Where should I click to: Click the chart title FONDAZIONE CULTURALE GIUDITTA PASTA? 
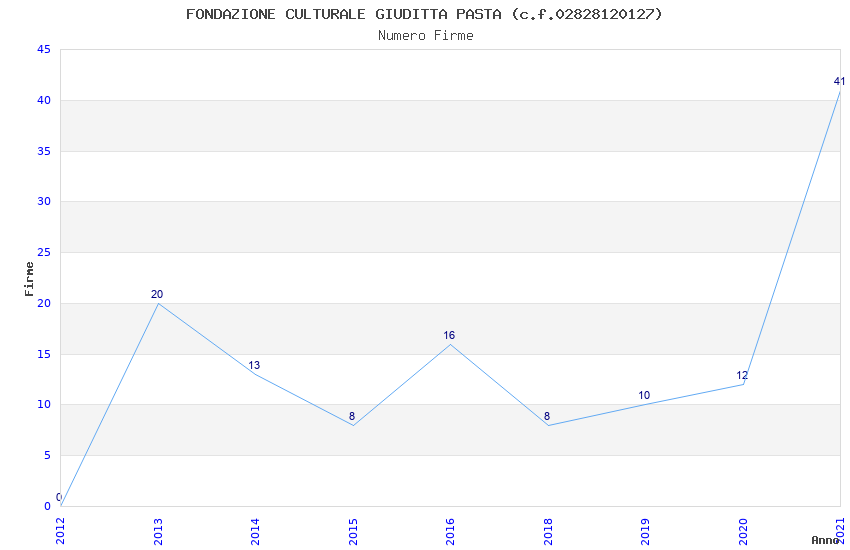tap(424, 14)
